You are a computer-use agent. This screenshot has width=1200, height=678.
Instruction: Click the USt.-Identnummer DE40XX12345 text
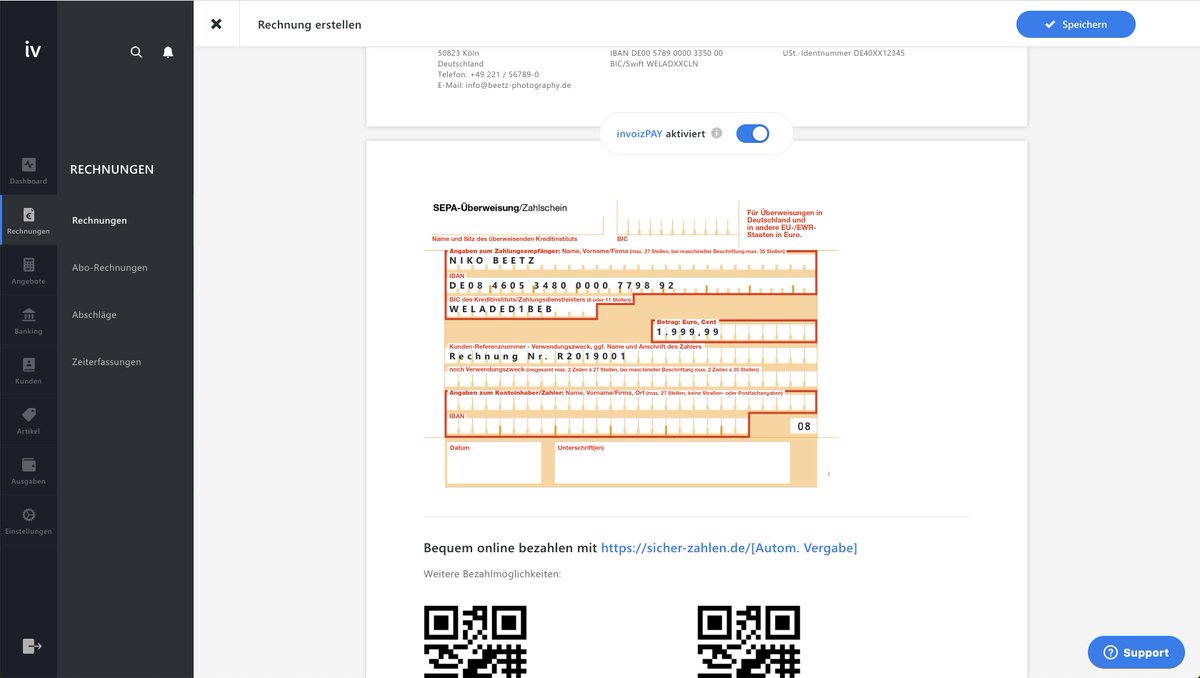click(844, 52)
